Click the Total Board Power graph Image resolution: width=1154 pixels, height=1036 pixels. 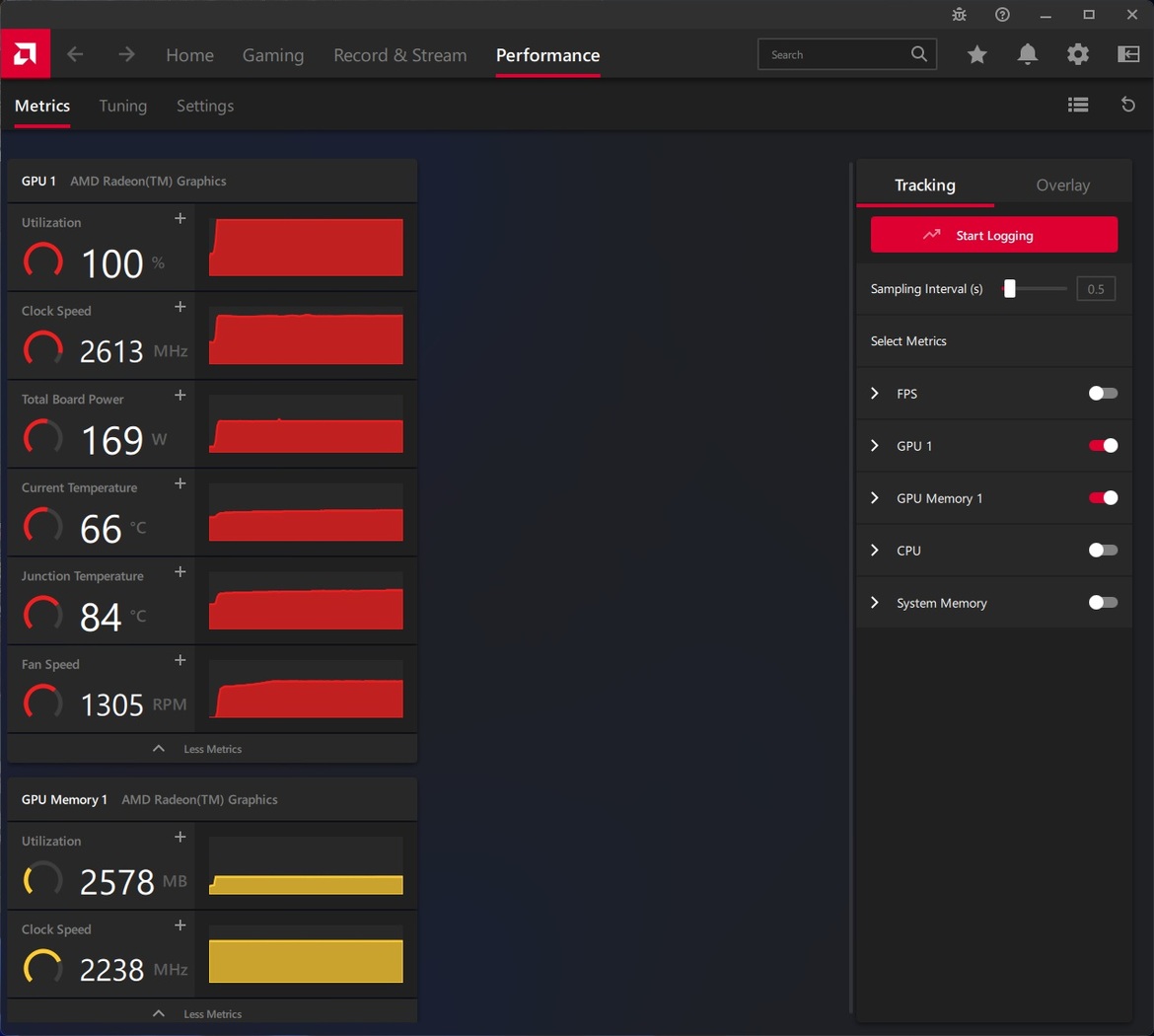tap(306, 424)
